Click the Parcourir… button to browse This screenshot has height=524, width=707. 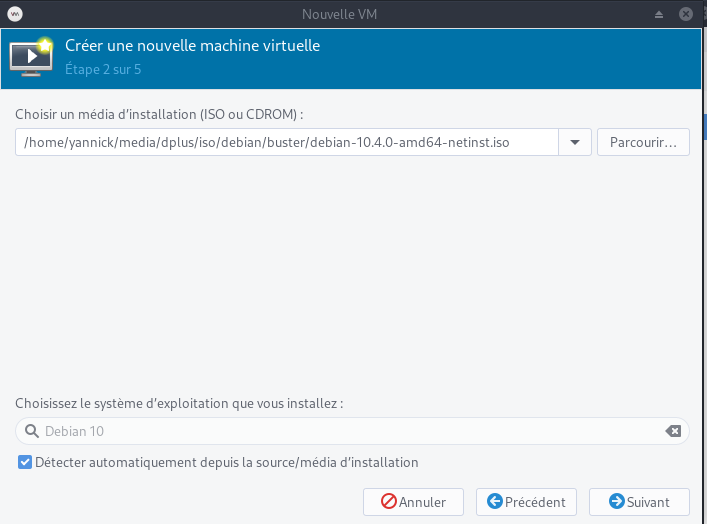tap(643, 142)
